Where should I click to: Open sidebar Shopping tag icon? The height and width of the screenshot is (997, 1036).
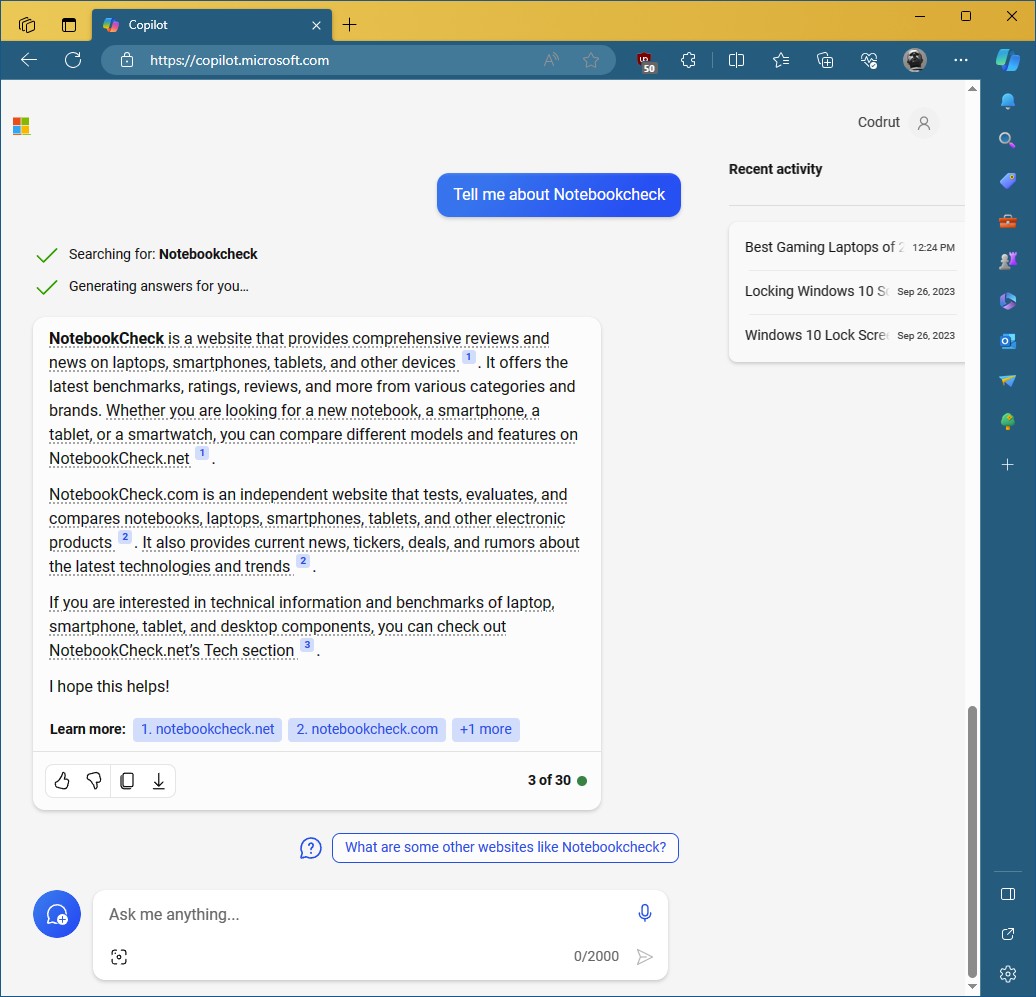coord(1008,180)
